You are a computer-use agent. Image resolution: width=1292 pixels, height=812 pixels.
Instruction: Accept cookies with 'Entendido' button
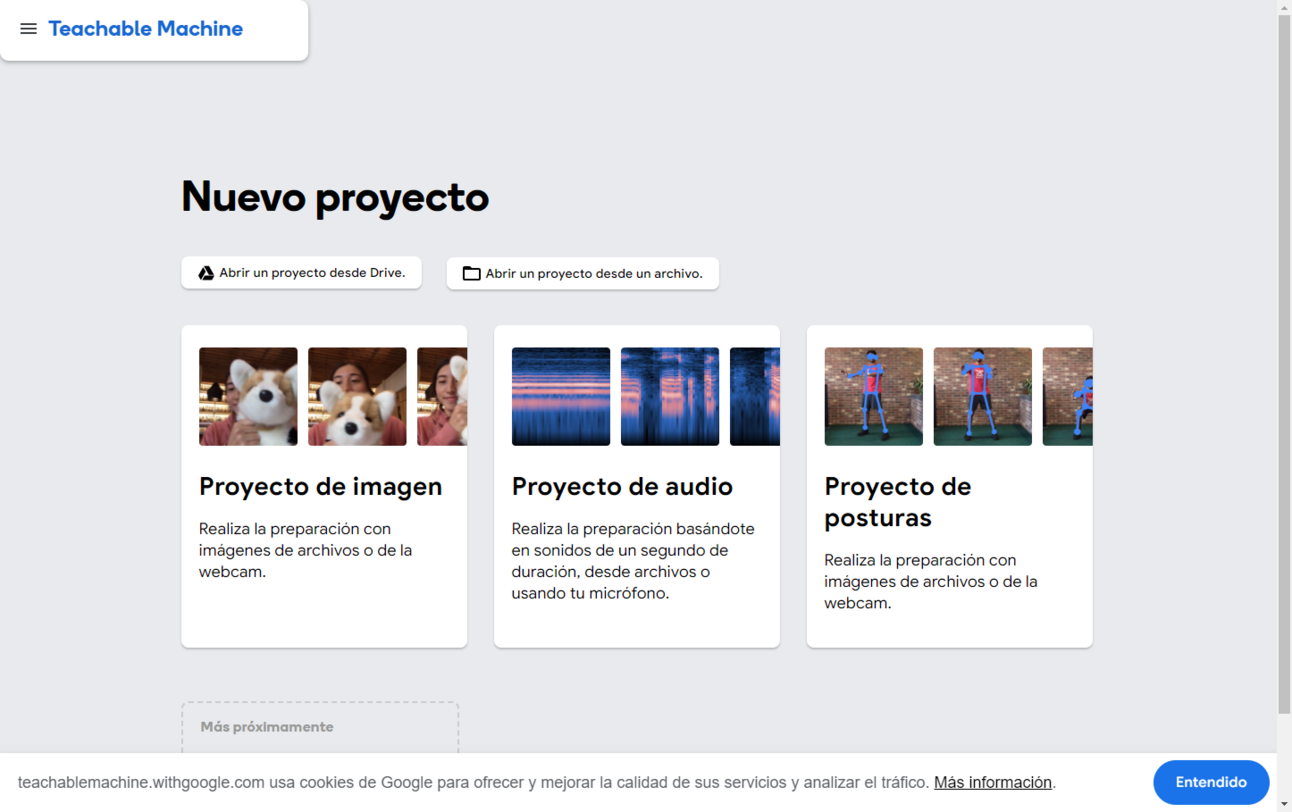1210,782
